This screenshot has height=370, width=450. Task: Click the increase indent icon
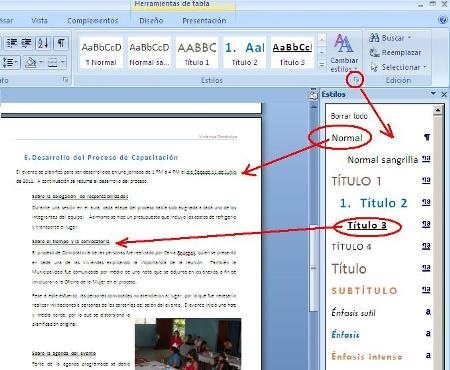tap(26, 43)
